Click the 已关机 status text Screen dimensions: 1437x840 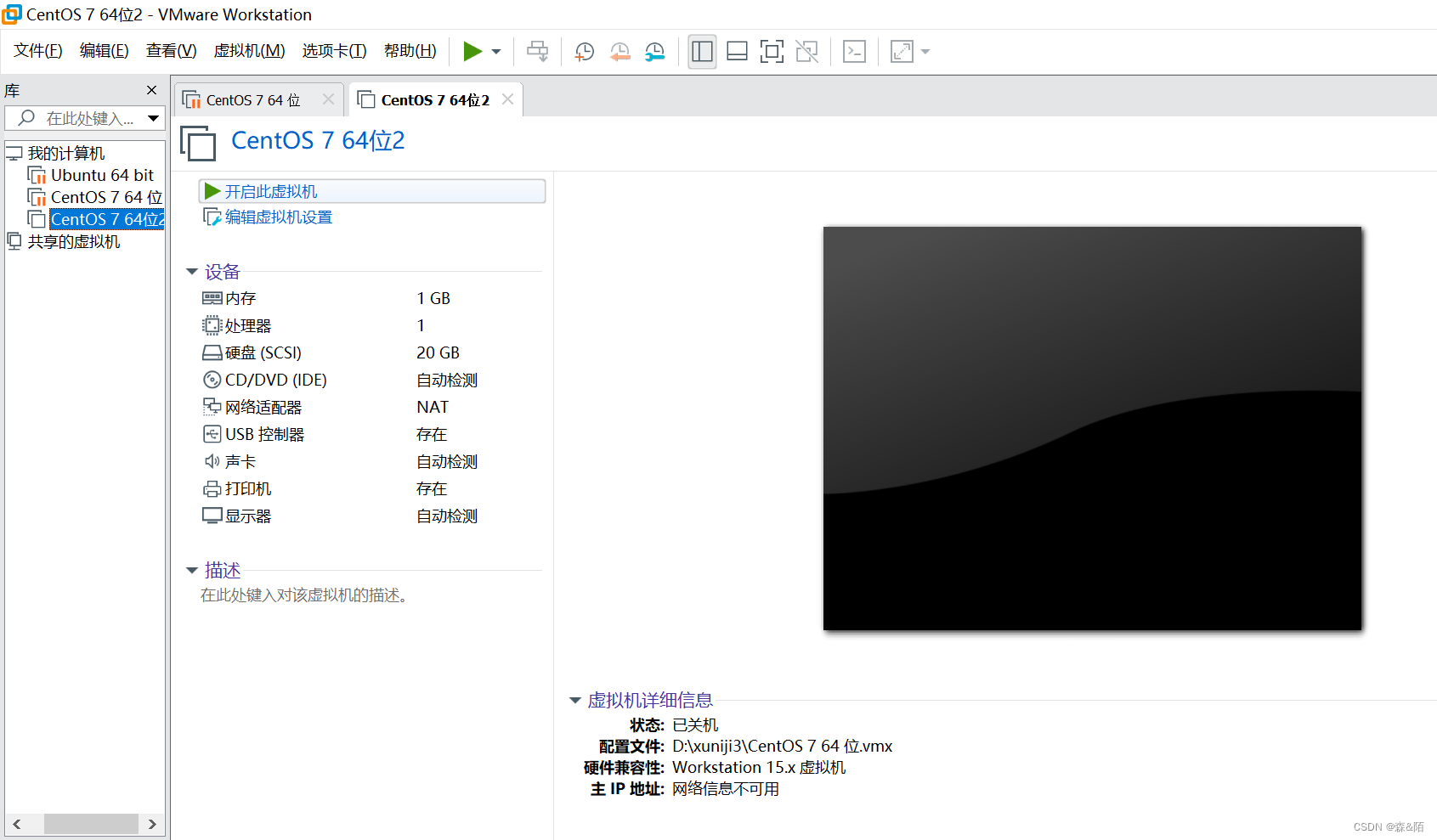695,724
